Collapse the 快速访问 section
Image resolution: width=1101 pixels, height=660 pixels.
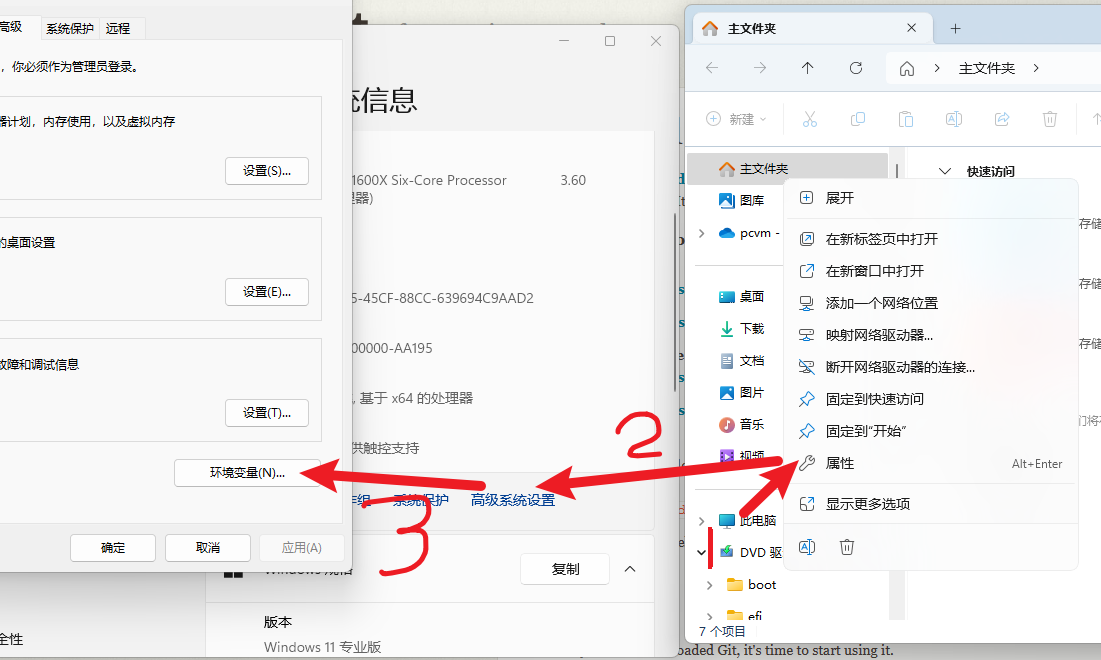pos(945,171)
